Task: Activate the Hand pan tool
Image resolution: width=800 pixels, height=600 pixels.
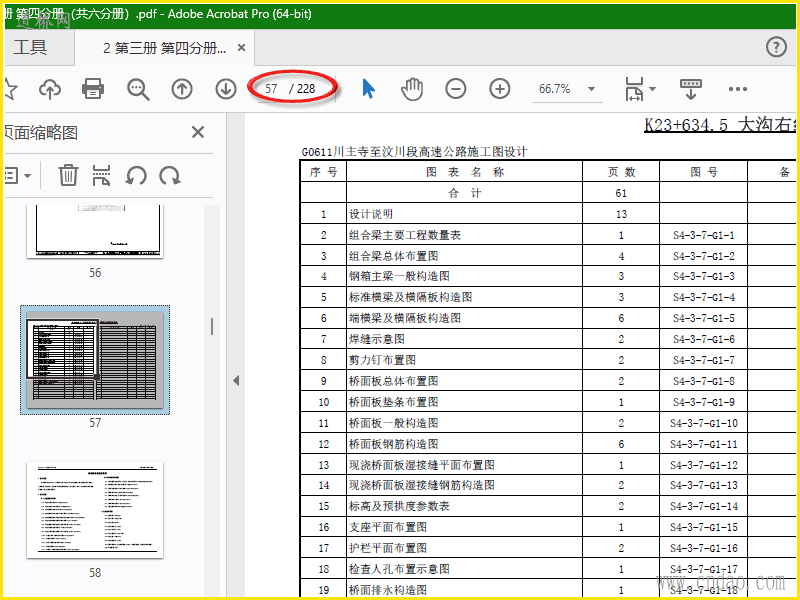Action: click(x=412, y=89)
